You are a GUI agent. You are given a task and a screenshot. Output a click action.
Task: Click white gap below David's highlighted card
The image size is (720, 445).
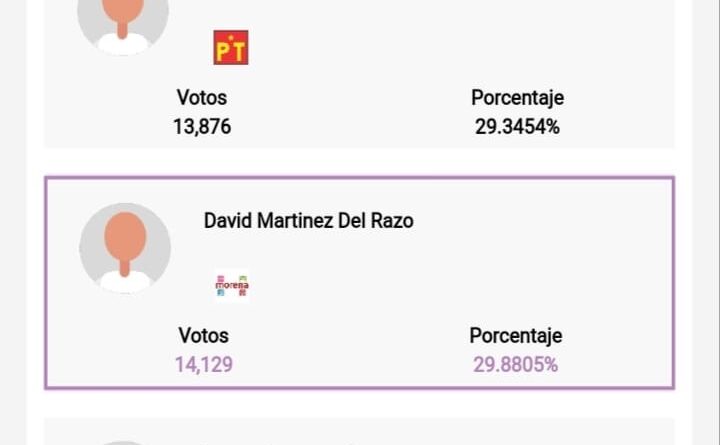pyautogui.click(x=359, y=403)
